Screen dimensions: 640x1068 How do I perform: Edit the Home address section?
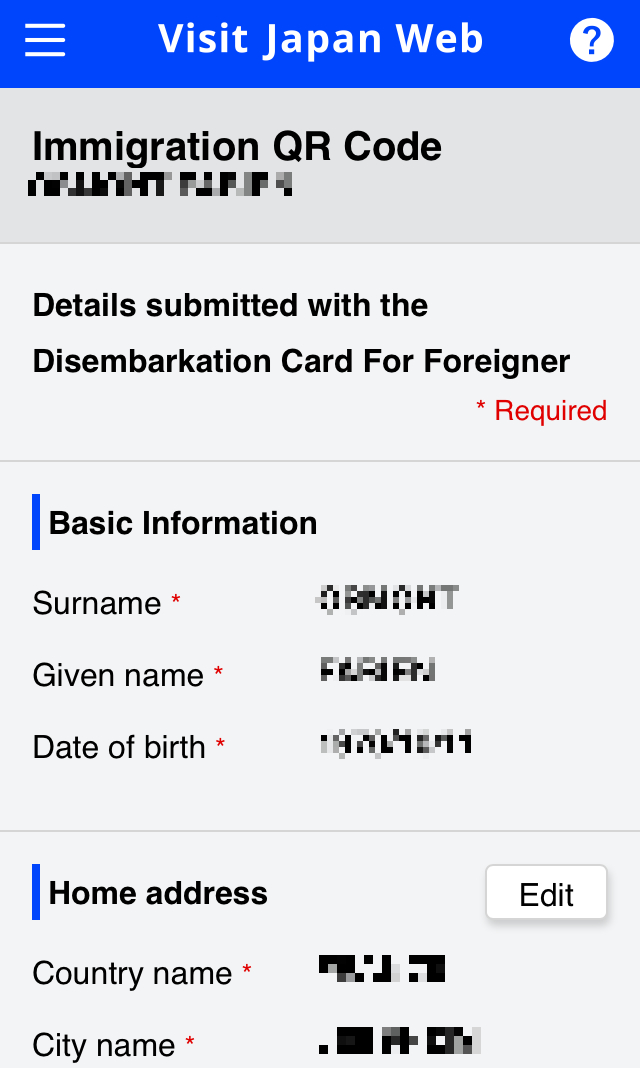click(546, 893)
